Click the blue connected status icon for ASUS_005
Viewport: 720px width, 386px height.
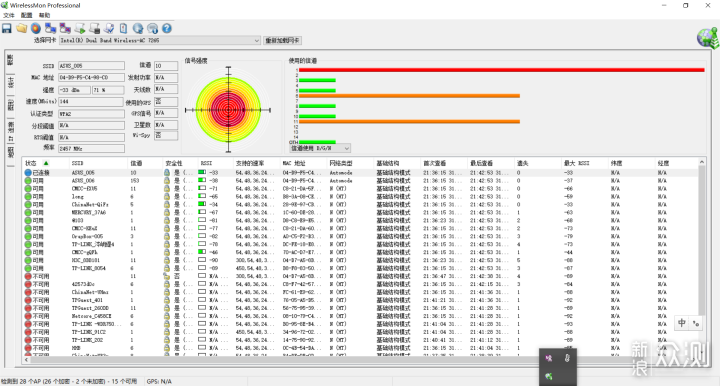coord(28,173)
